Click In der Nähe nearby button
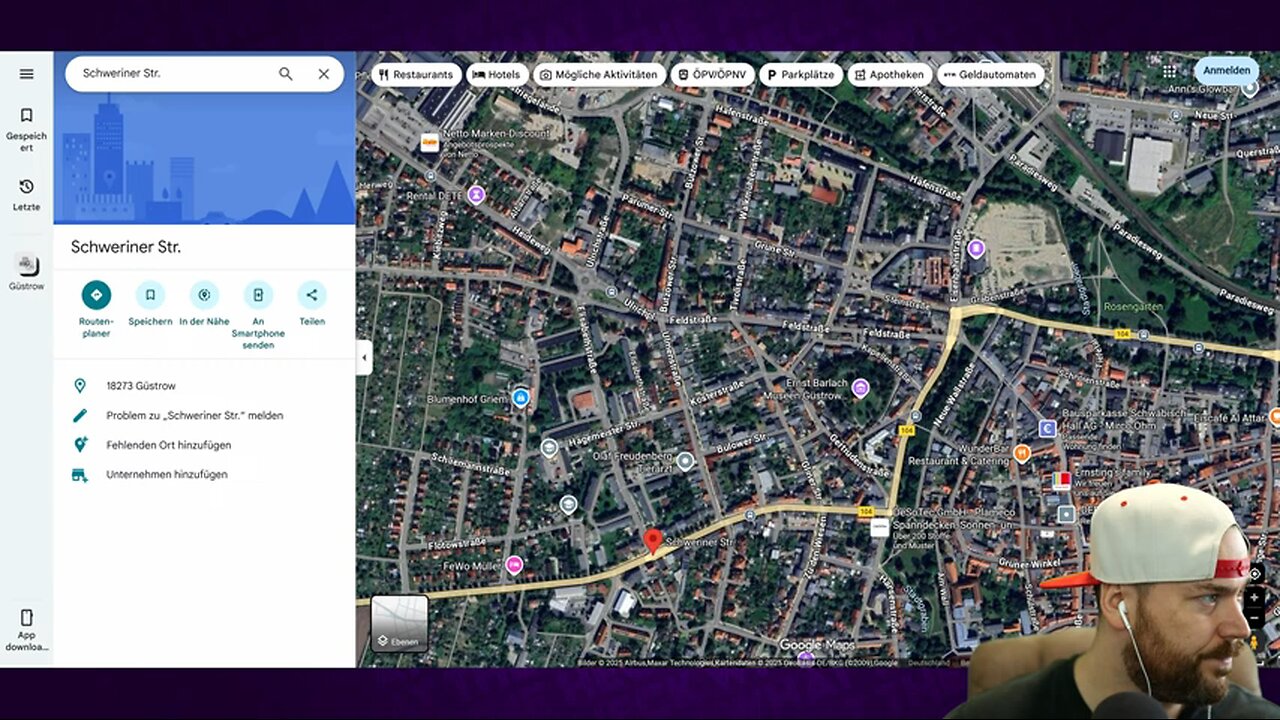Image resolution: width=1280 pixels, height=720 pixels. (204, 303)
